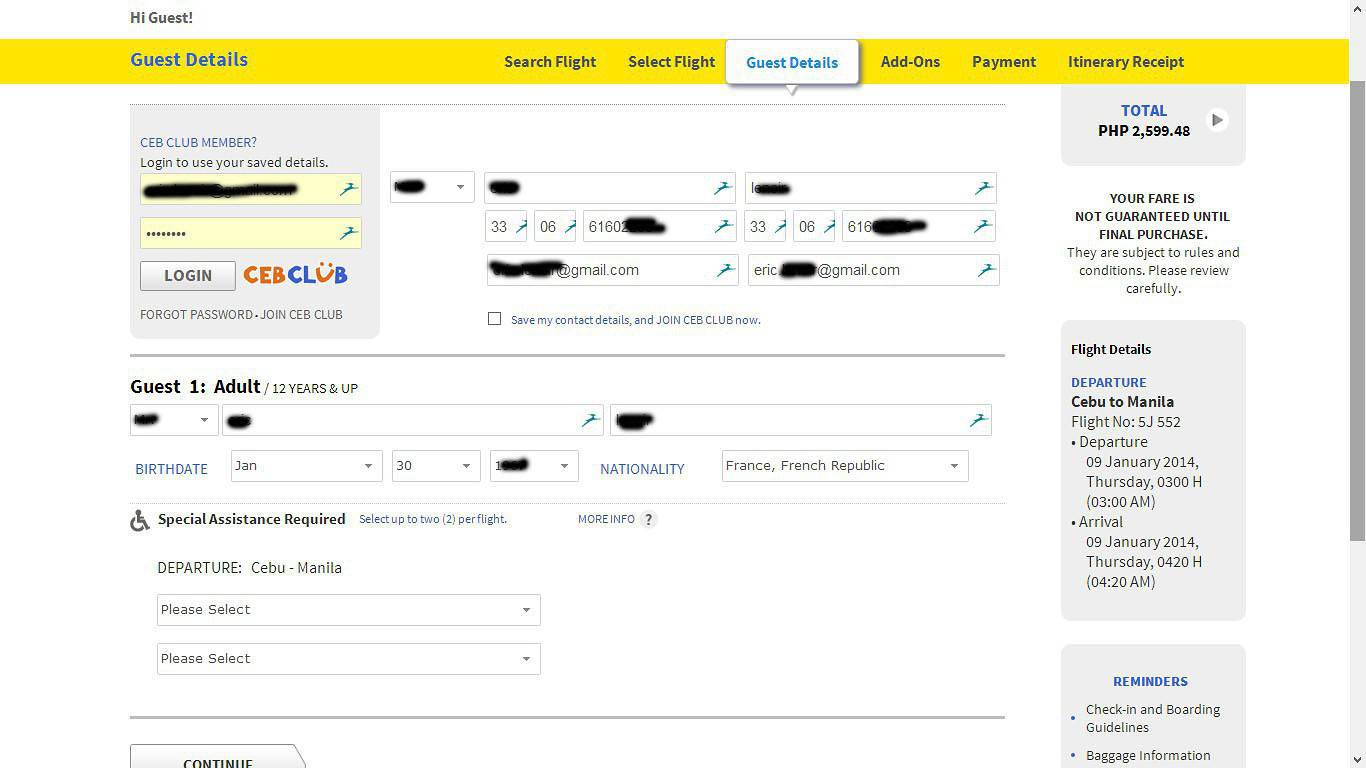Go to the Search Flight step
1366x768 pixels.
[550, 62]
